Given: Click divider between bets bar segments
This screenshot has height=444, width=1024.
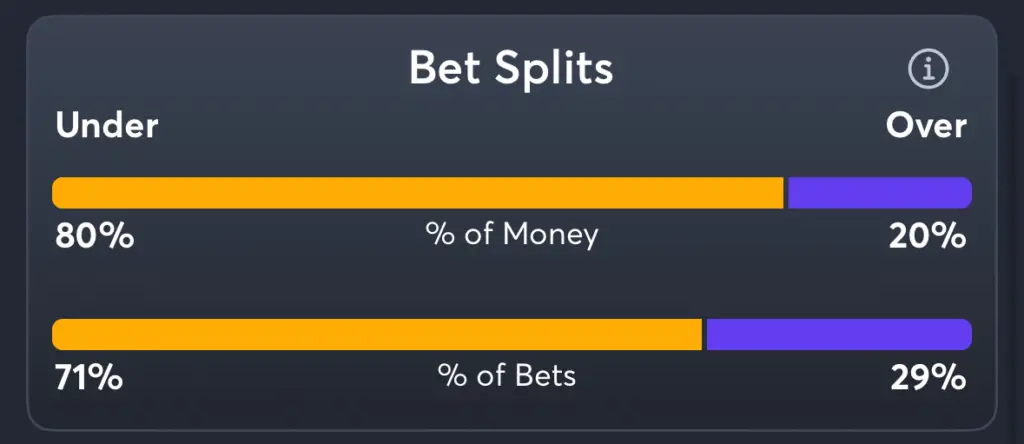Looking at the screenshot, I should pyautogui.click(x=705, y=334).
